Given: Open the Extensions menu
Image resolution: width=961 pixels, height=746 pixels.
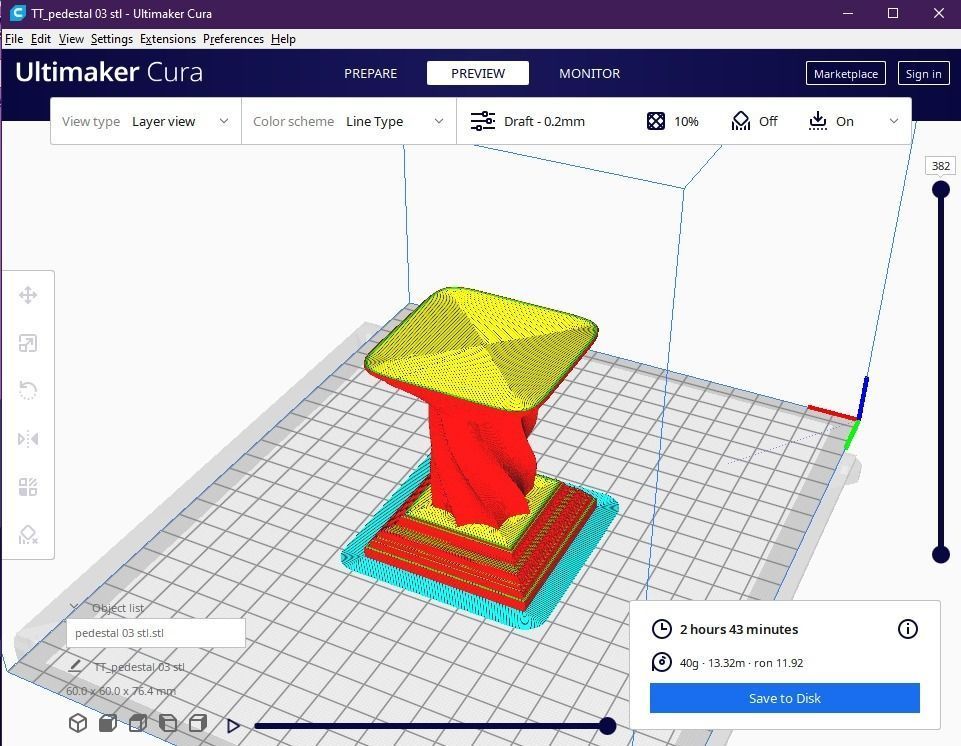Looking at the screenshot, I should coord(168,39).
